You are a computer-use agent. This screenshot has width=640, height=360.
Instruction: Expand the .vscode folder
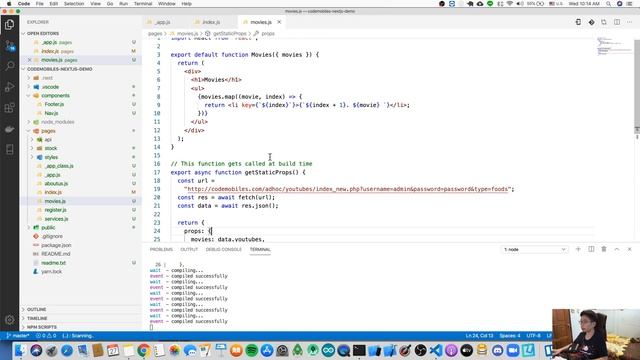pos(50,87)
